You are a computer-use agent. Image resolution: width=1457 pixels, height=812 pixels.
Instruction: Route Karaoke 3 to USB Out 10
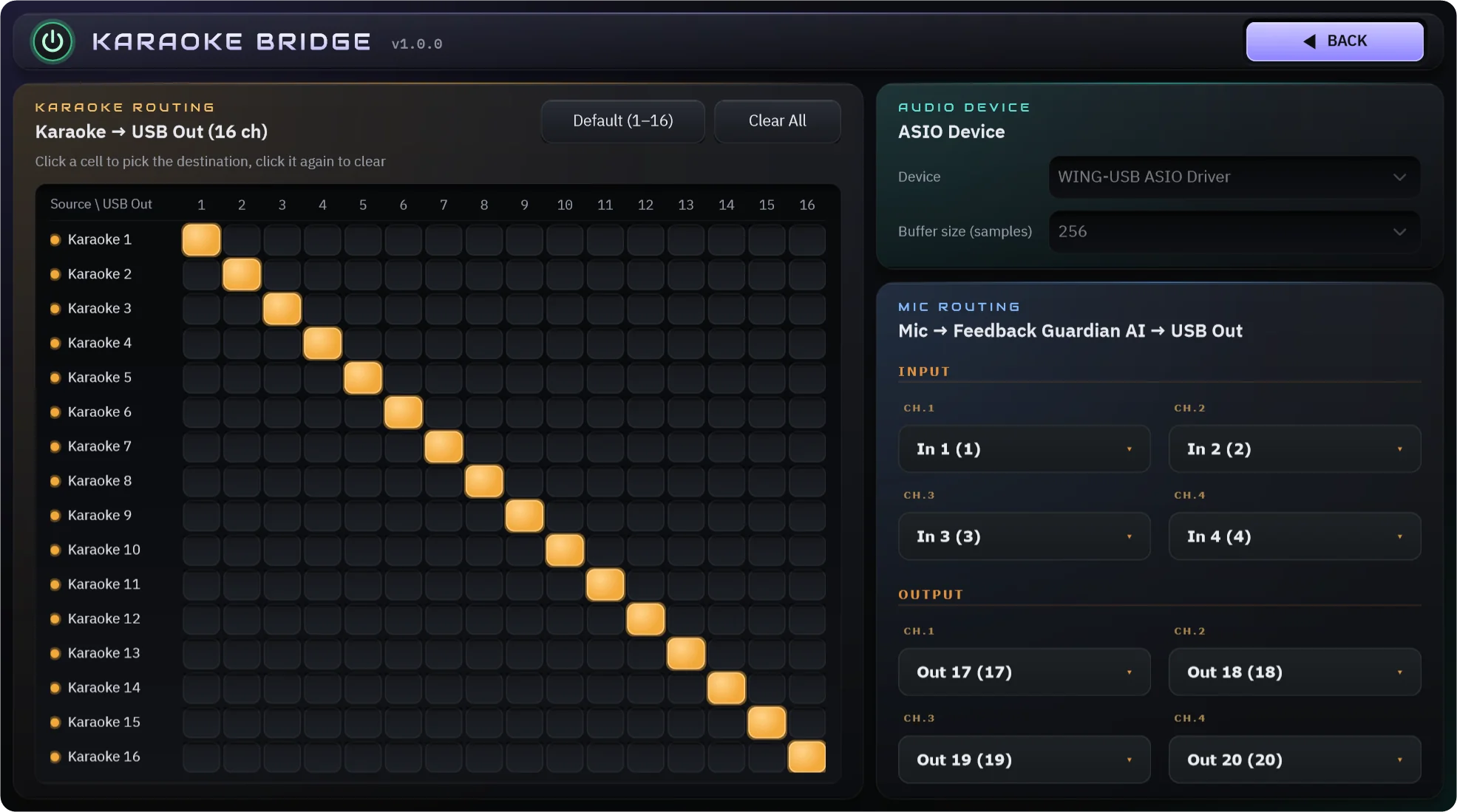click(x=565, y=309)
